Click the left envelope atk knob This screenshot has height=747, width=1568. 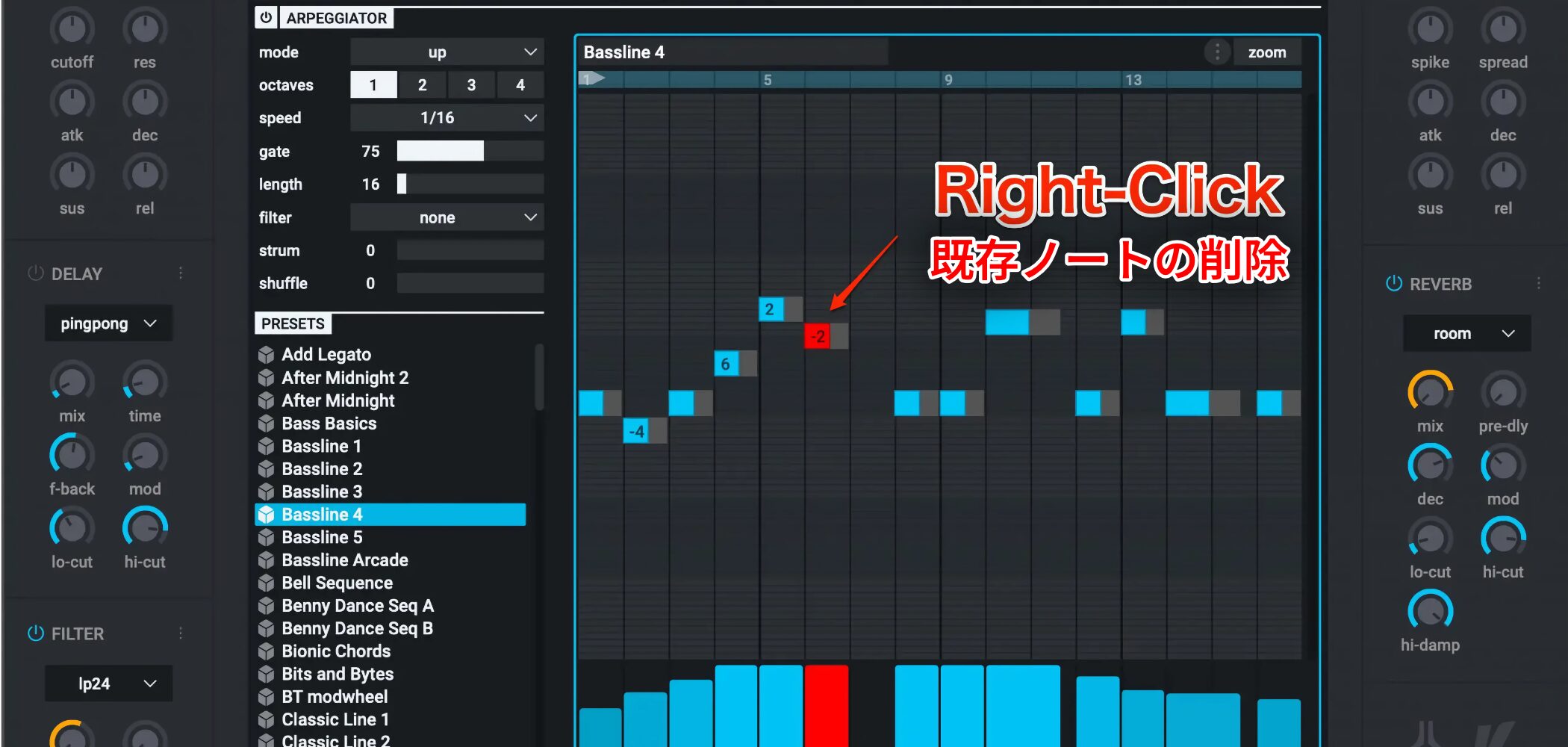coord(72,101)
